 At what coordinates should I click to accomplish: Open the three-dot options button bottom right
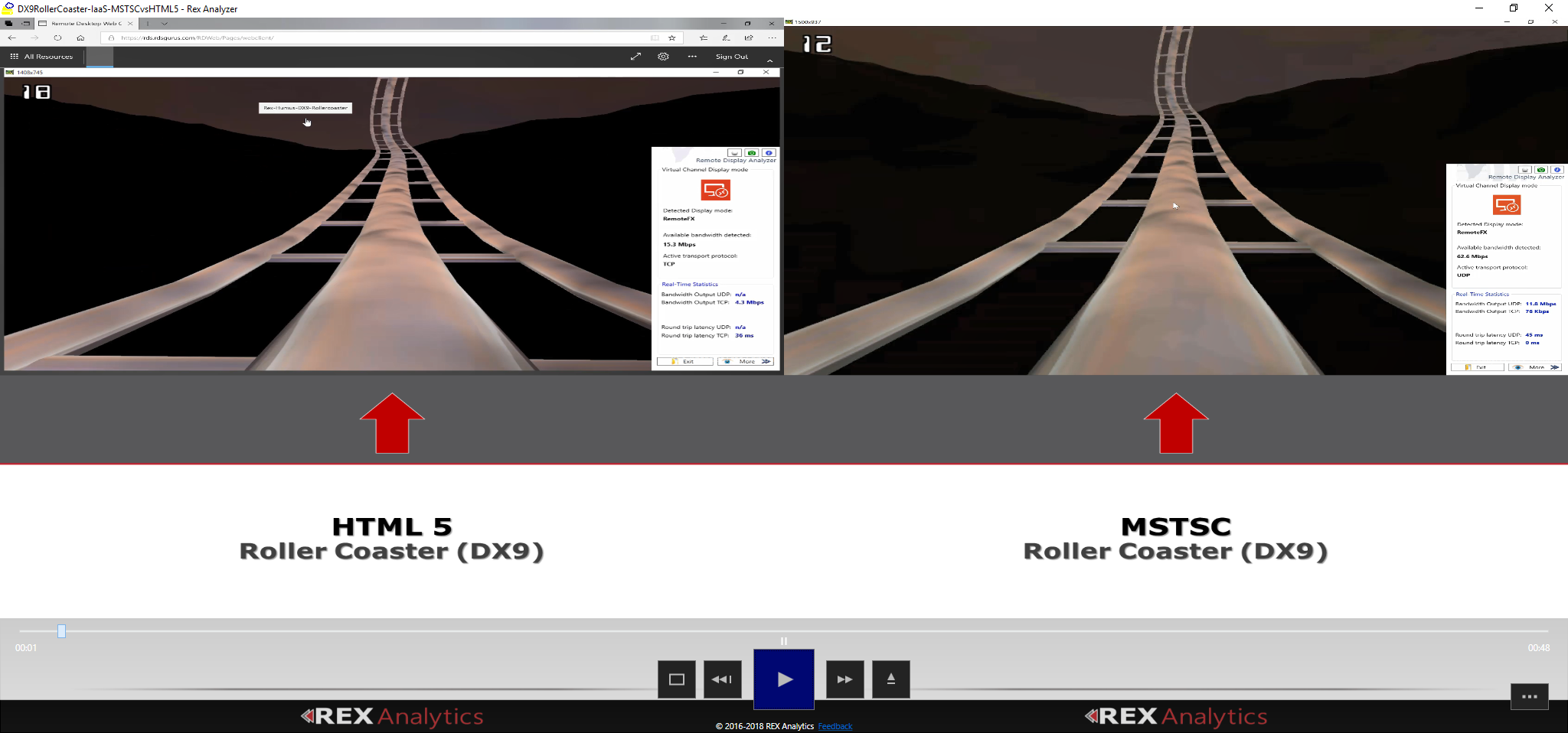(1530, 696)
